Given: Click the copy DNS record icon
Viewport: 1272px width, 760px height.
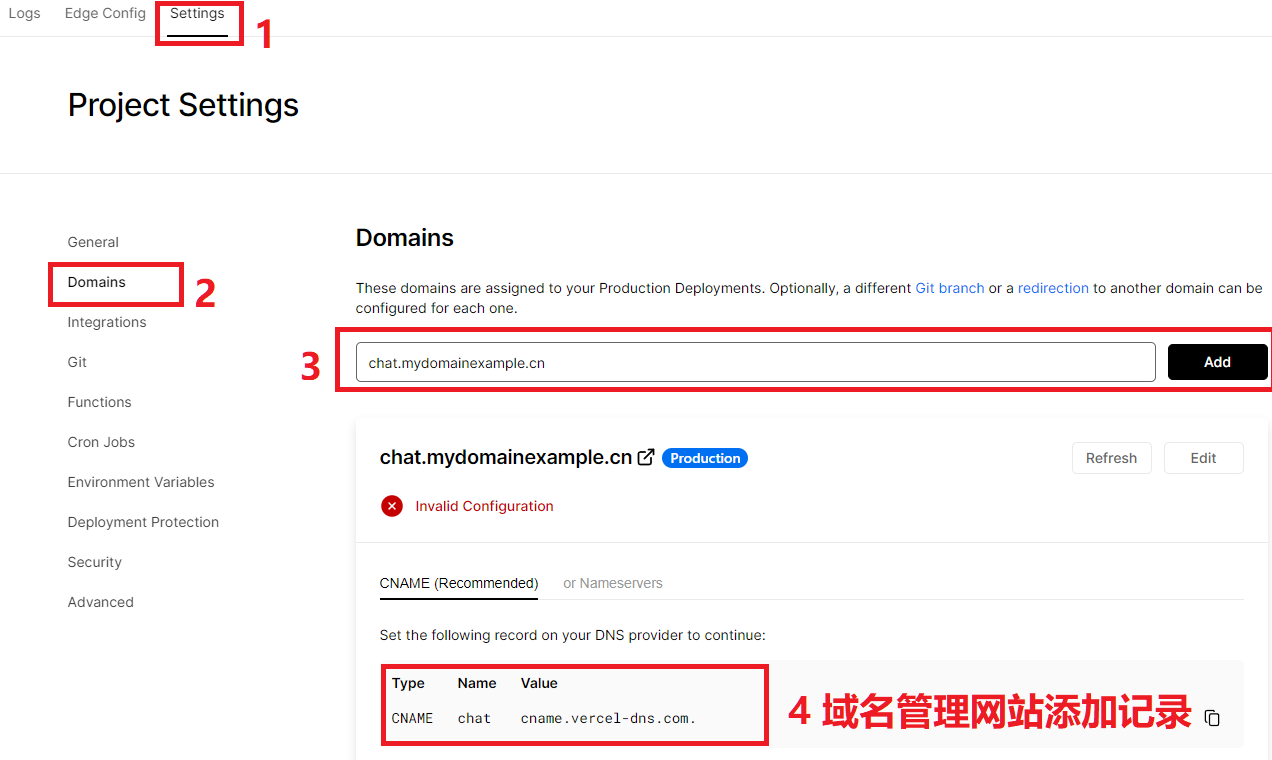Looking at the screenshot, I should [x=1212, y=718].
